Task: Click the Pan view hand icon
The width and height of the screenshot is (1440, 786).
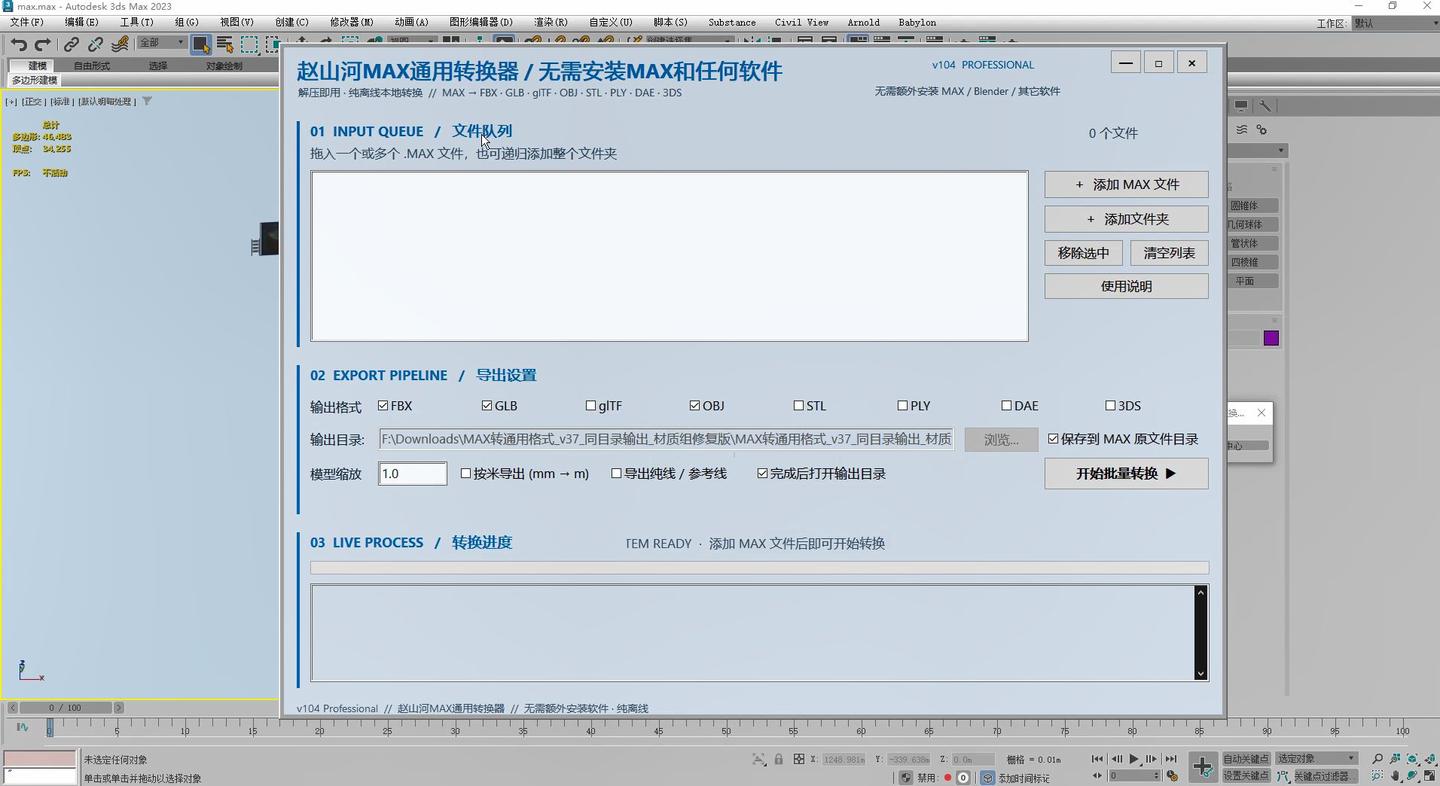Action: tap(1395, 776)
